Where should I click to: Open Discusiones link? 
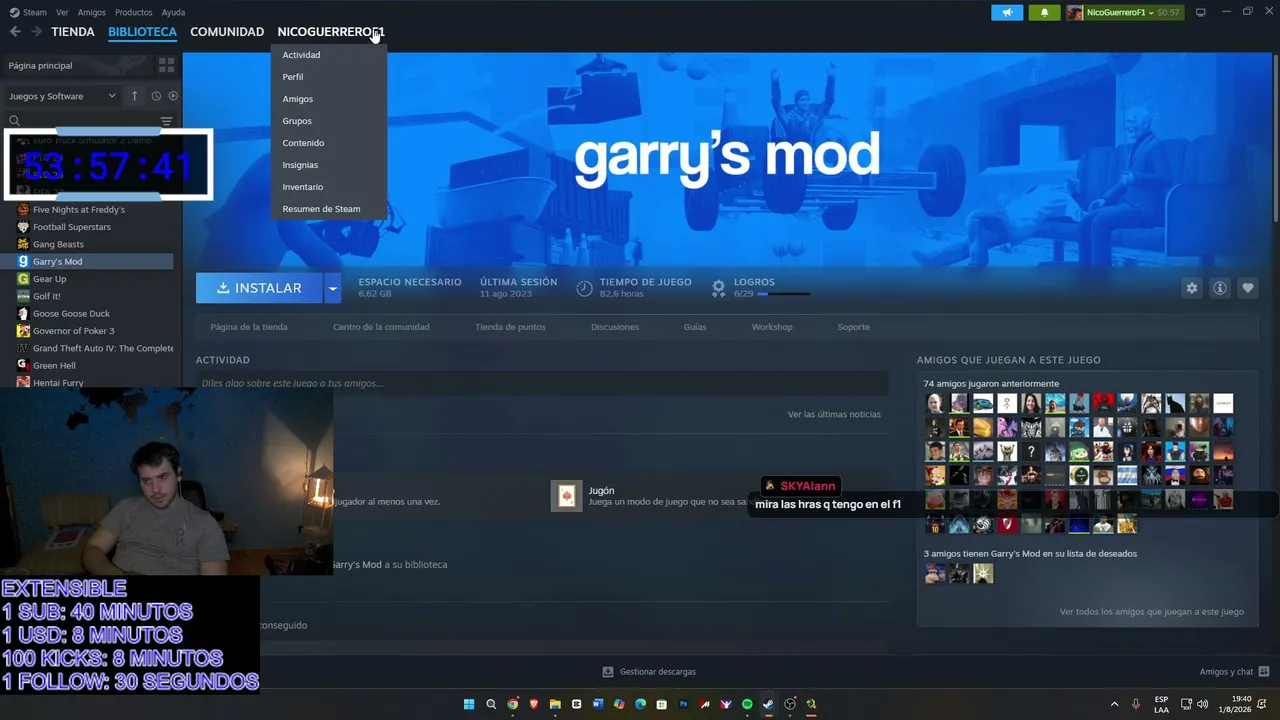(615, 327)
